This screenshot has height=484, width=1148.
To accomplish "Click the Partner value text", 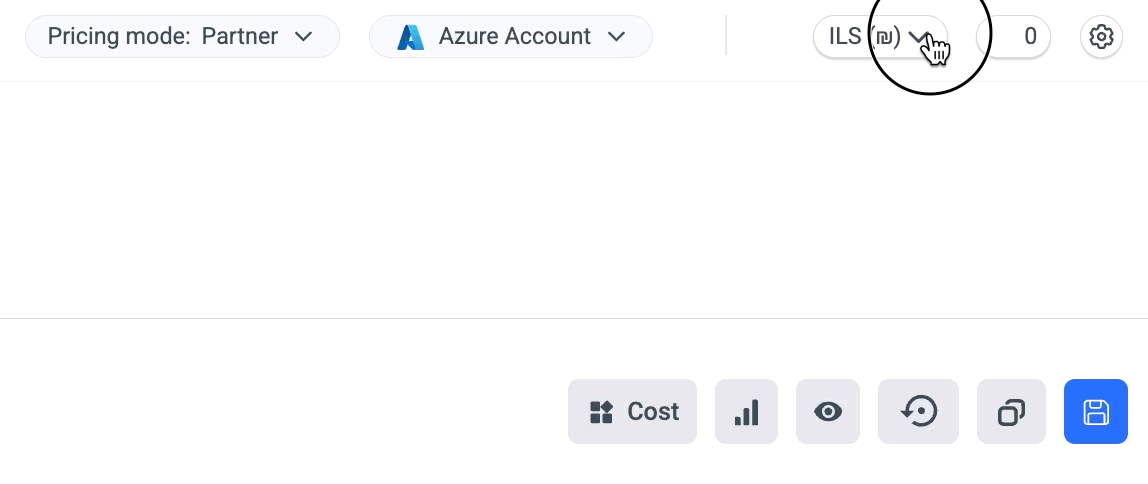I will (x=240, y=36).
